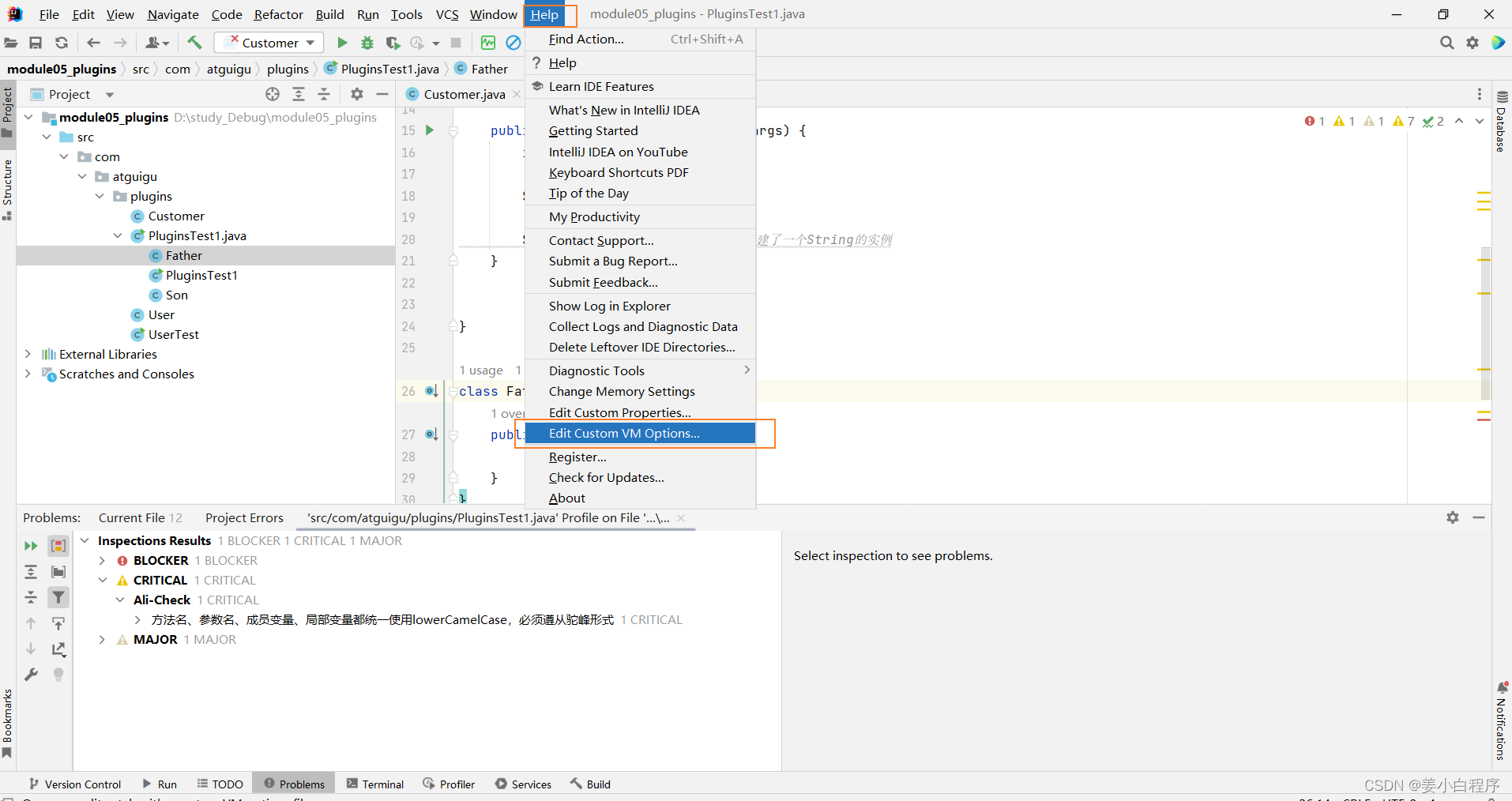Viewport: 1512px width, 801px height.
Task: Open the Customer run configuration dropdown
Action: pos(269,43)
